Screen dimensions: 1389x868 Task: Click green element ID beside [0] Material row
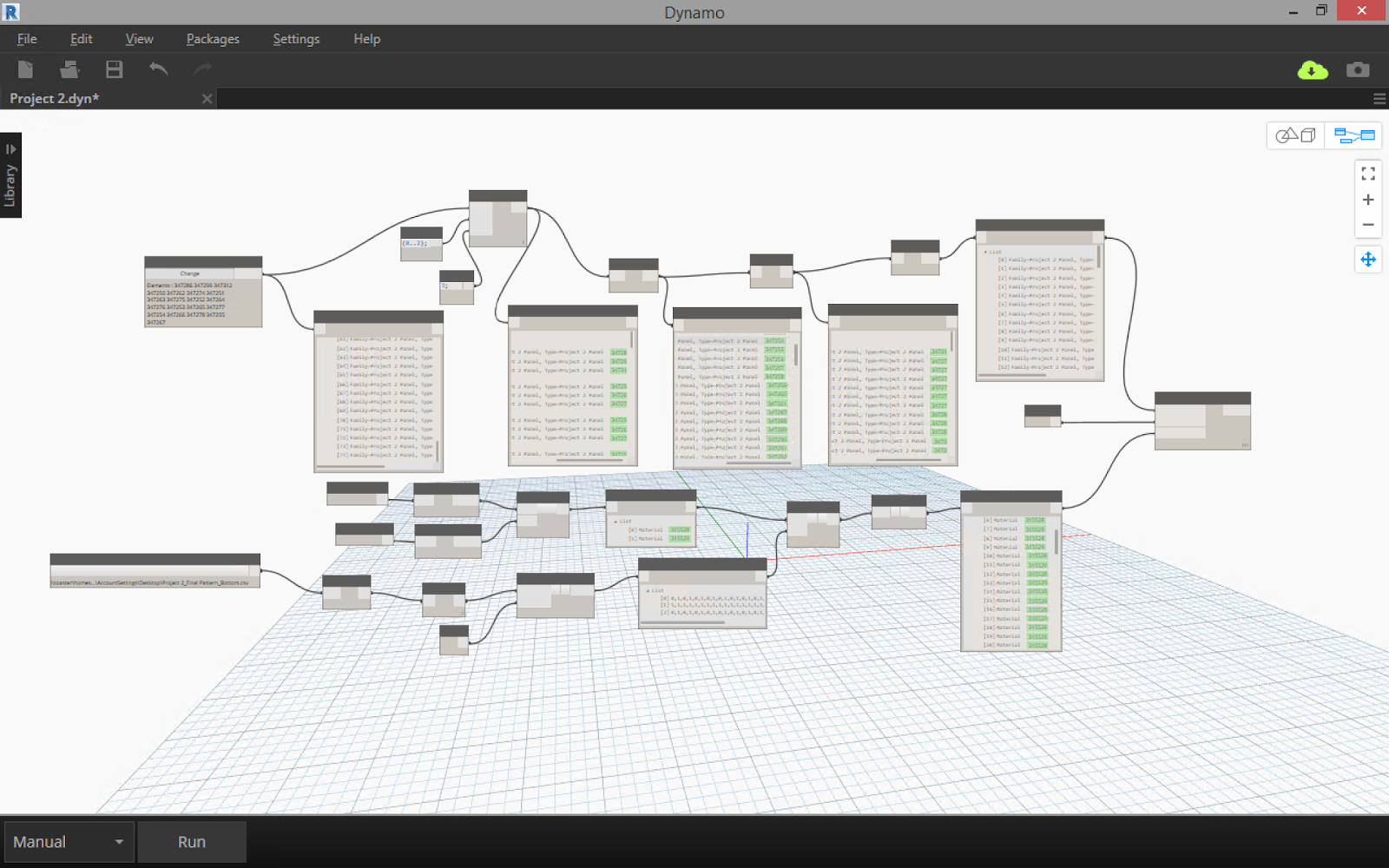[679, 529]
